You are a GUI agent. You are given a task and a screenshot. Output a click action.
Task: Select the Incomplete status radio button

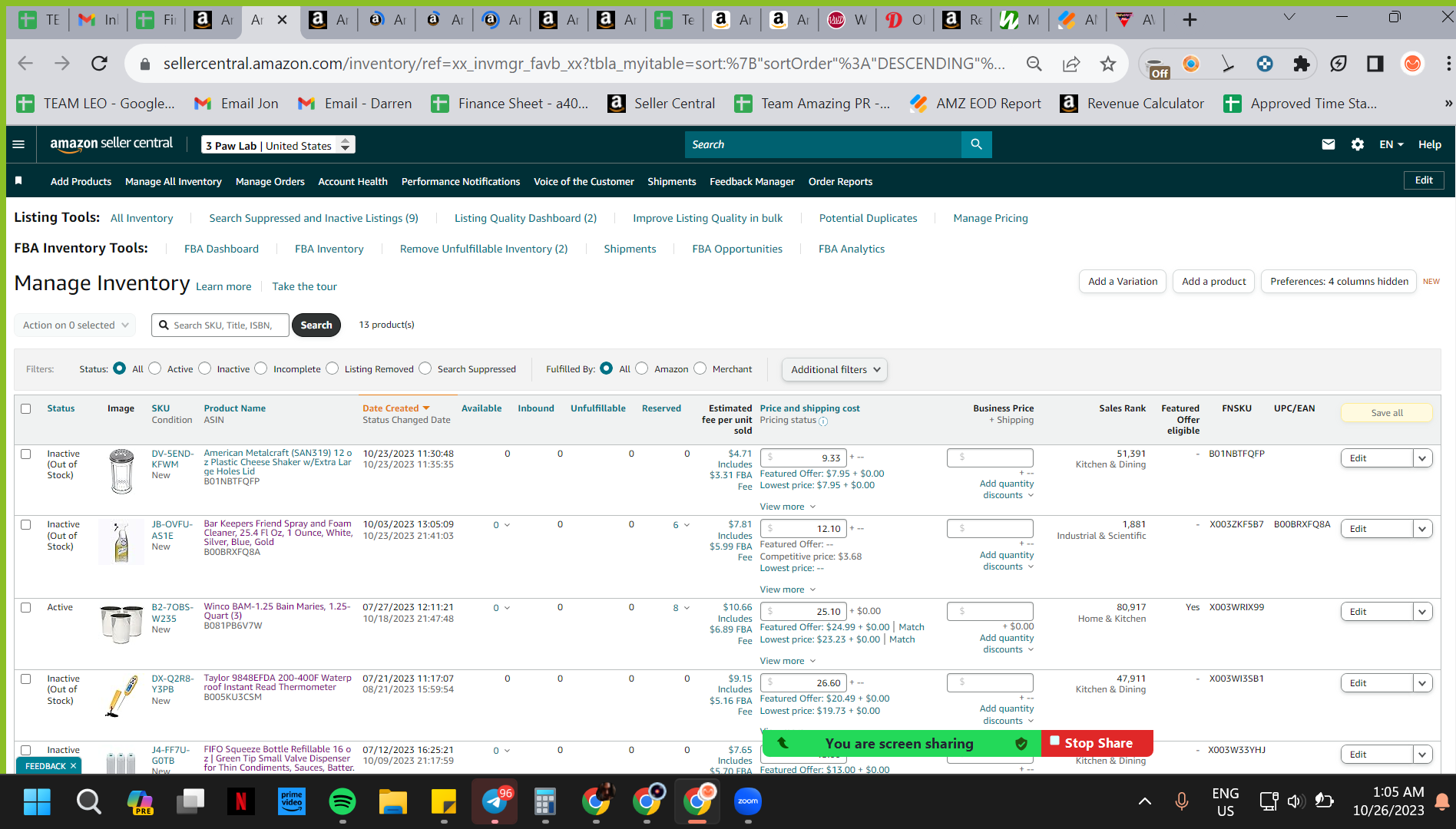261,368
